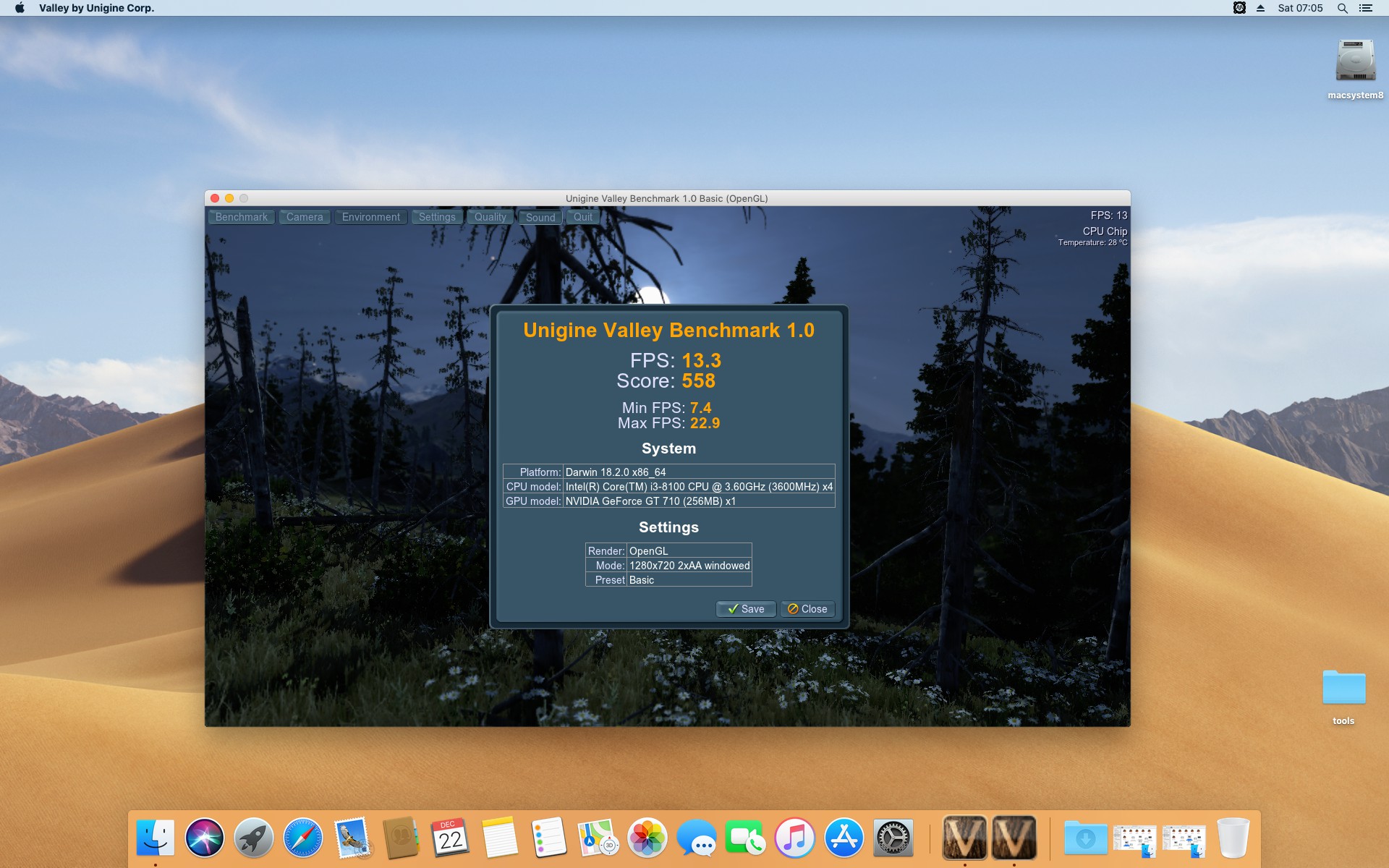Image resolution: width=1389 pixels, height=868 pixels.
Task: Open the Settings tab in Valley
Action: [x=437, y=217]
